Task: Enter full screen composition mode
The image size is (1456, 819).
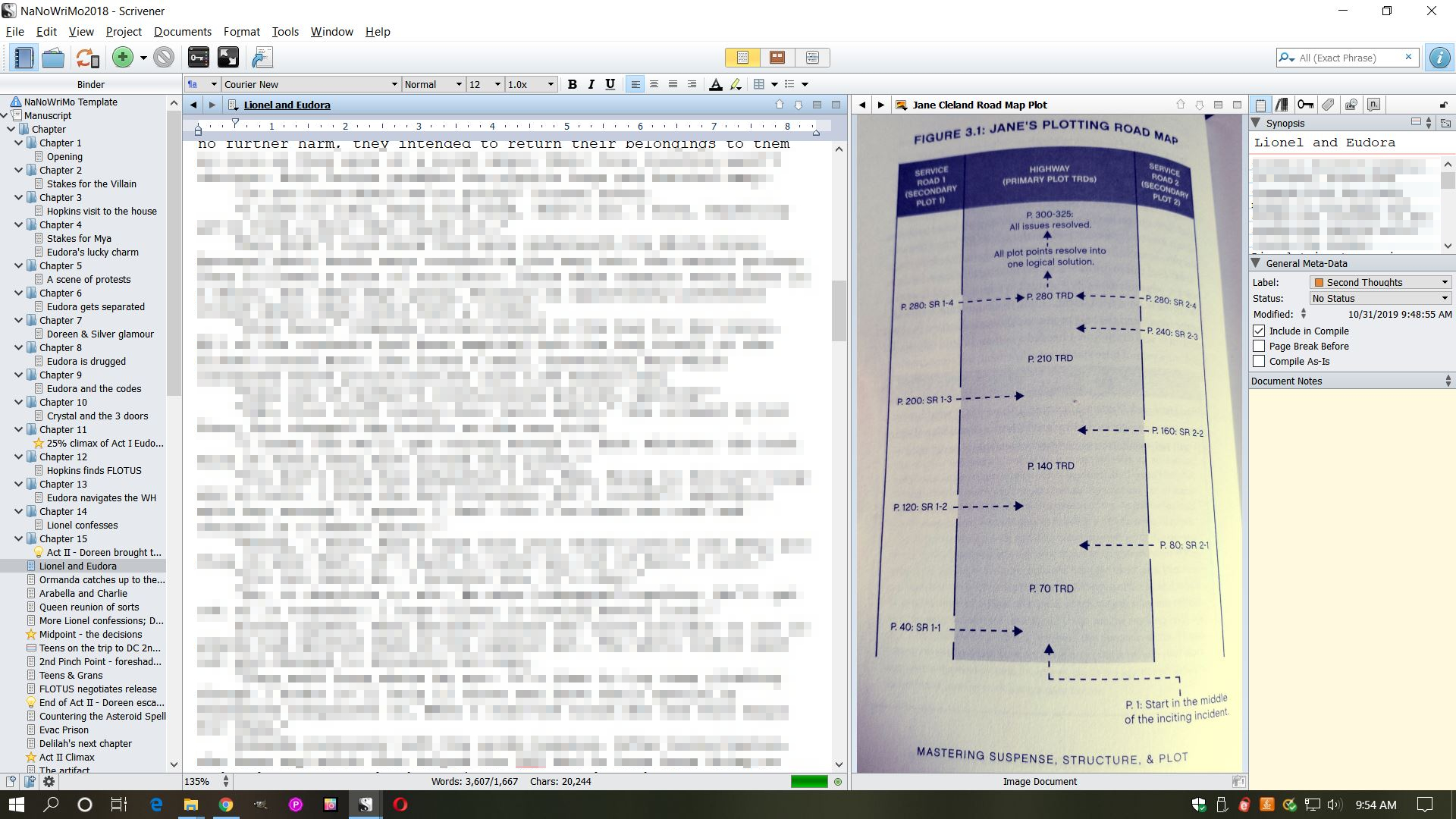Action: click(x=228, y=58)
